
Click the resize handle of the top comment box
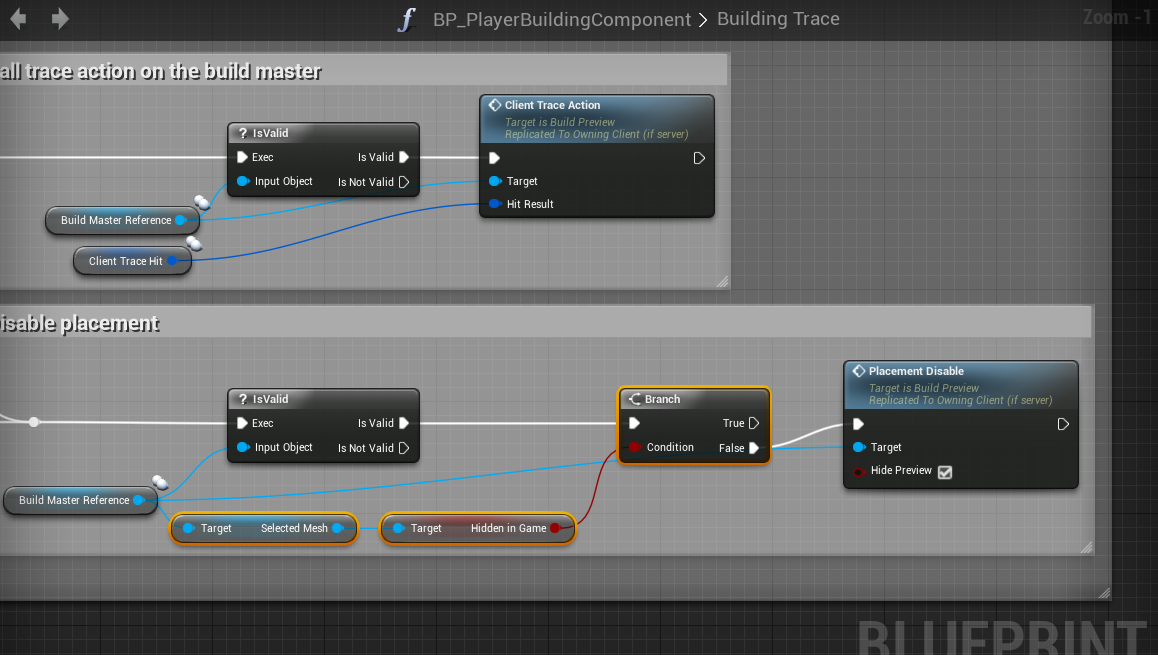(x=722, y=281)
